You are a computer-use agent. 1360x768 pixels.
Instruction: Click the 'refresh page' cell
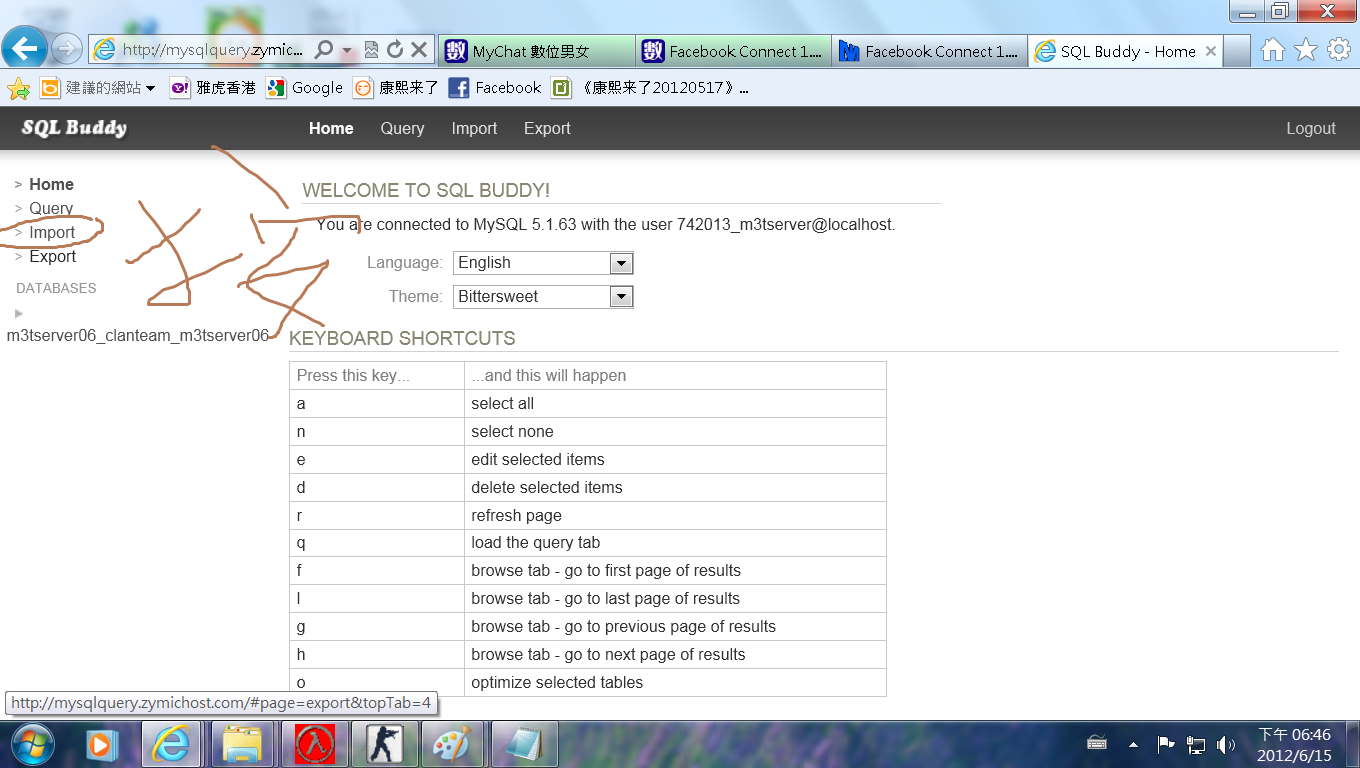pyautogui.click(x=675, y=515)
